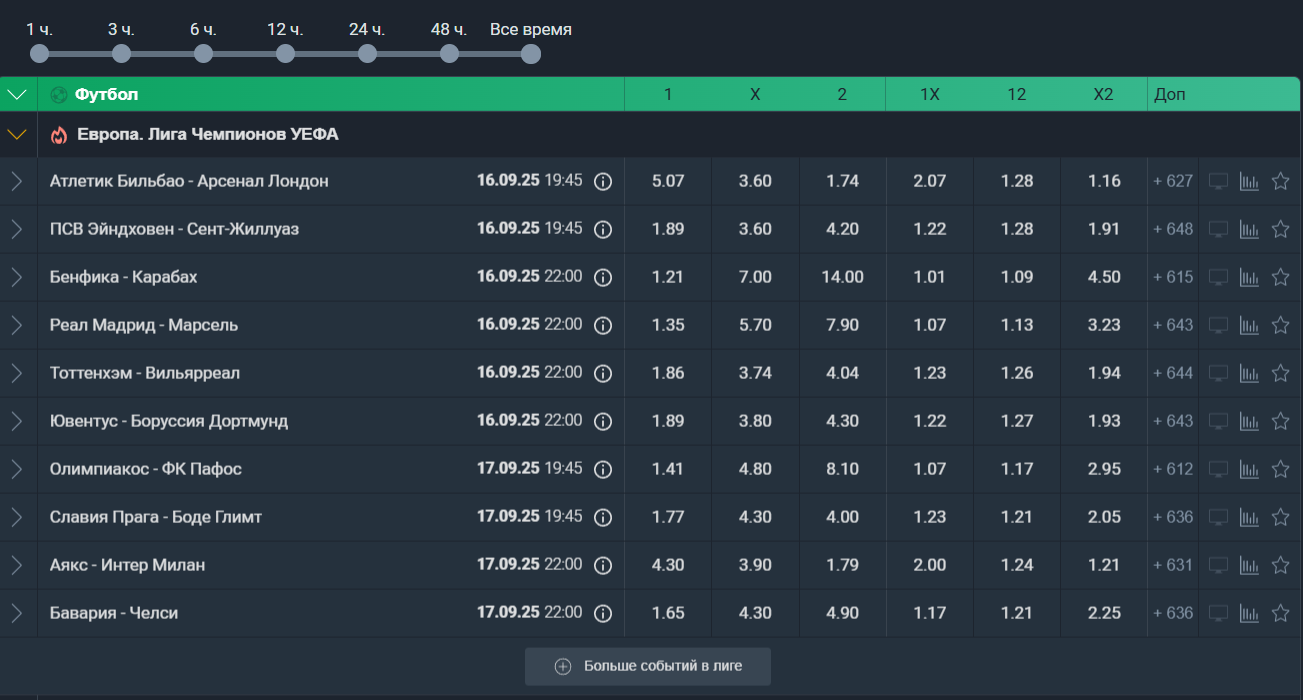Pick odds 1.79 on Интер Милан win

842,565
